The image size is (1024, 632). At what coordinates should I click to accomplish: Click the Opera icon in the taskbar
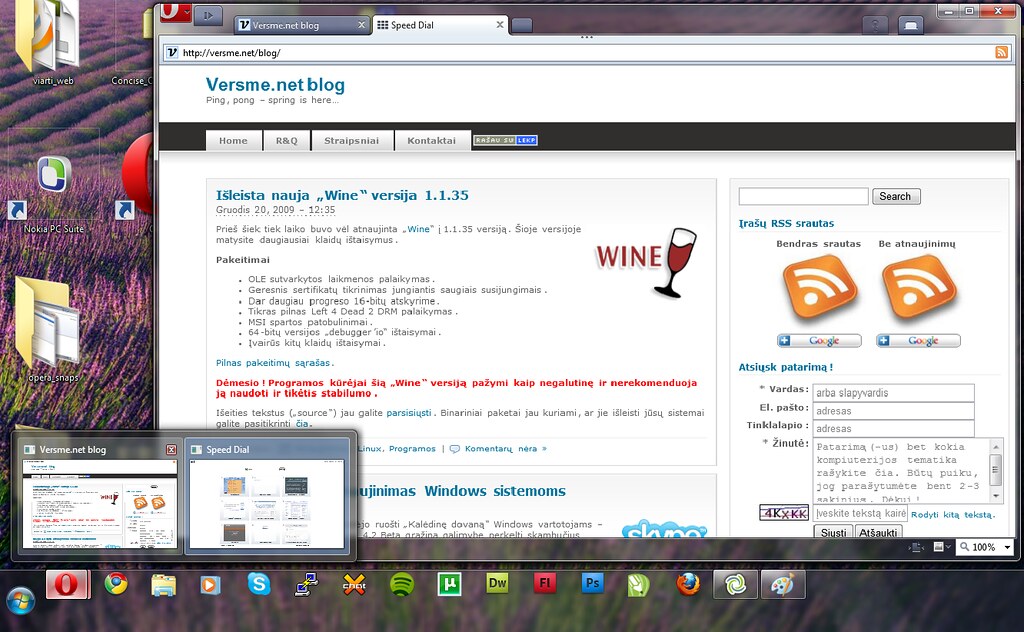(x=67, y=584)
